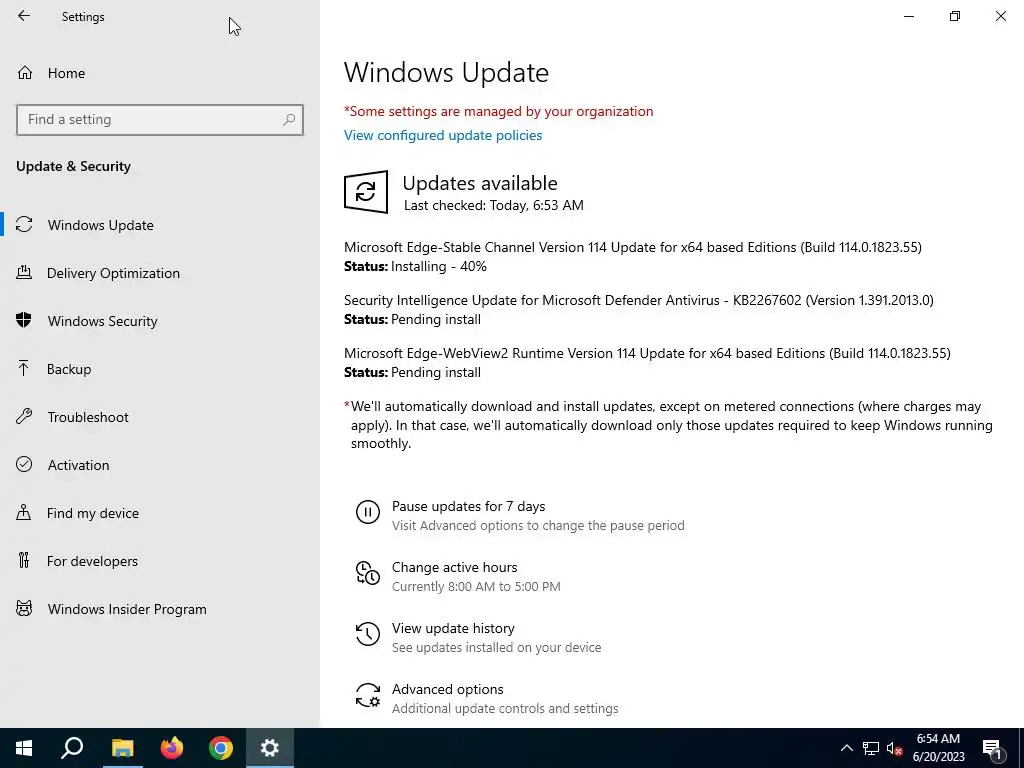1024x768 pixels.
Task: Click the Last checked: Today, 6:53 AM text
Action: point(494,205)
